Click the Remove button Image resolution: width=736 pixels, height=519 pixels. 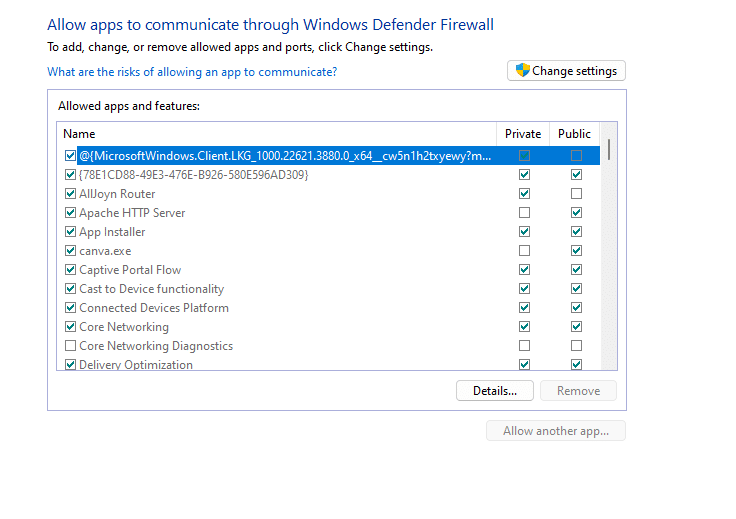[578, 390]
